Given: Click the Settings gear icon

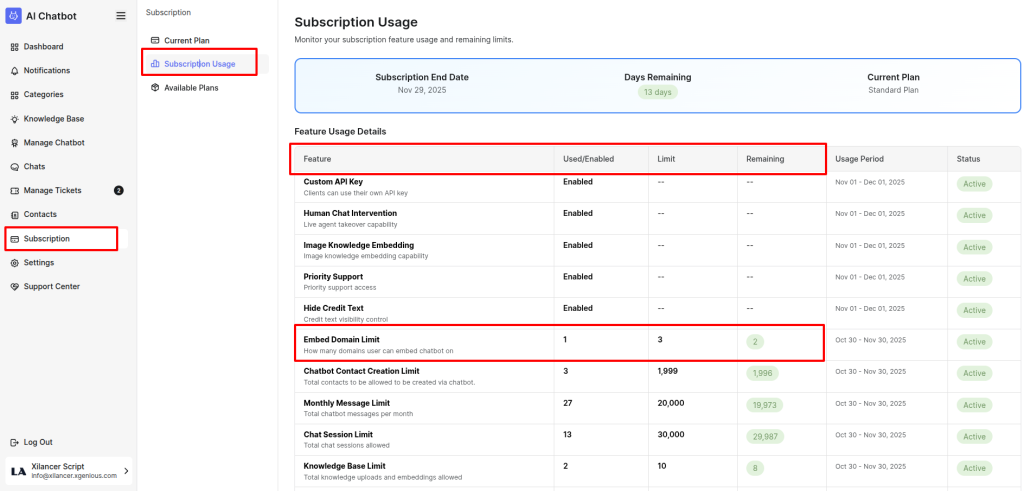Looking at the screenshot, I should coord(14,263).
